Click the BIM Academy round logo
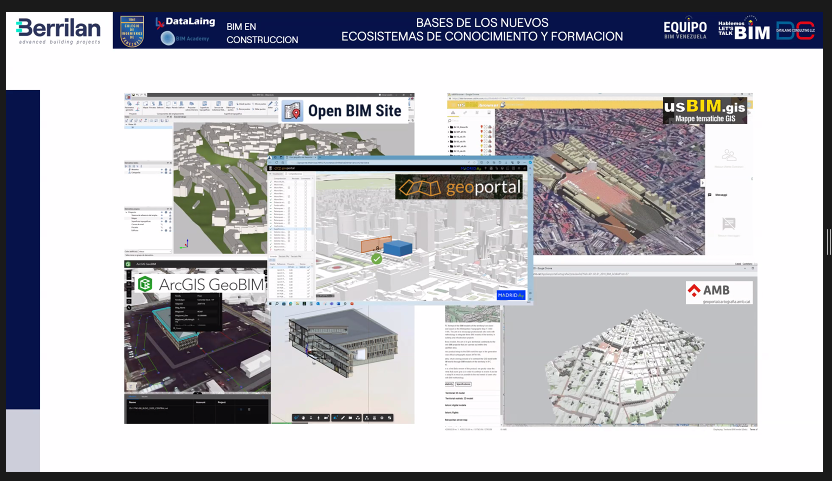Viewport: 832px width, 481px height. tap(168, 38)
